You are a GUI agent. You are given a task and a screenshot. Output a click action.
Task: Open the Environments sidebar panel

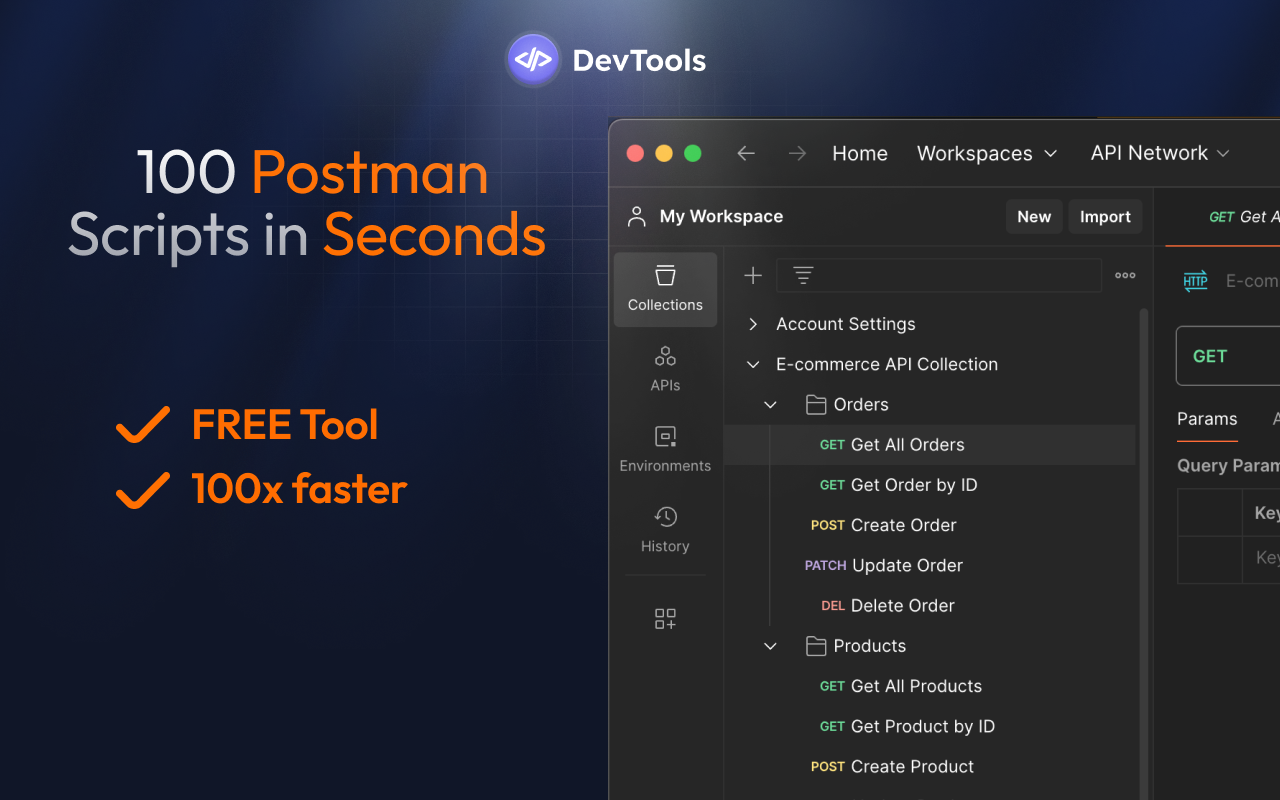pyautogui.click(x=665, y=449)
